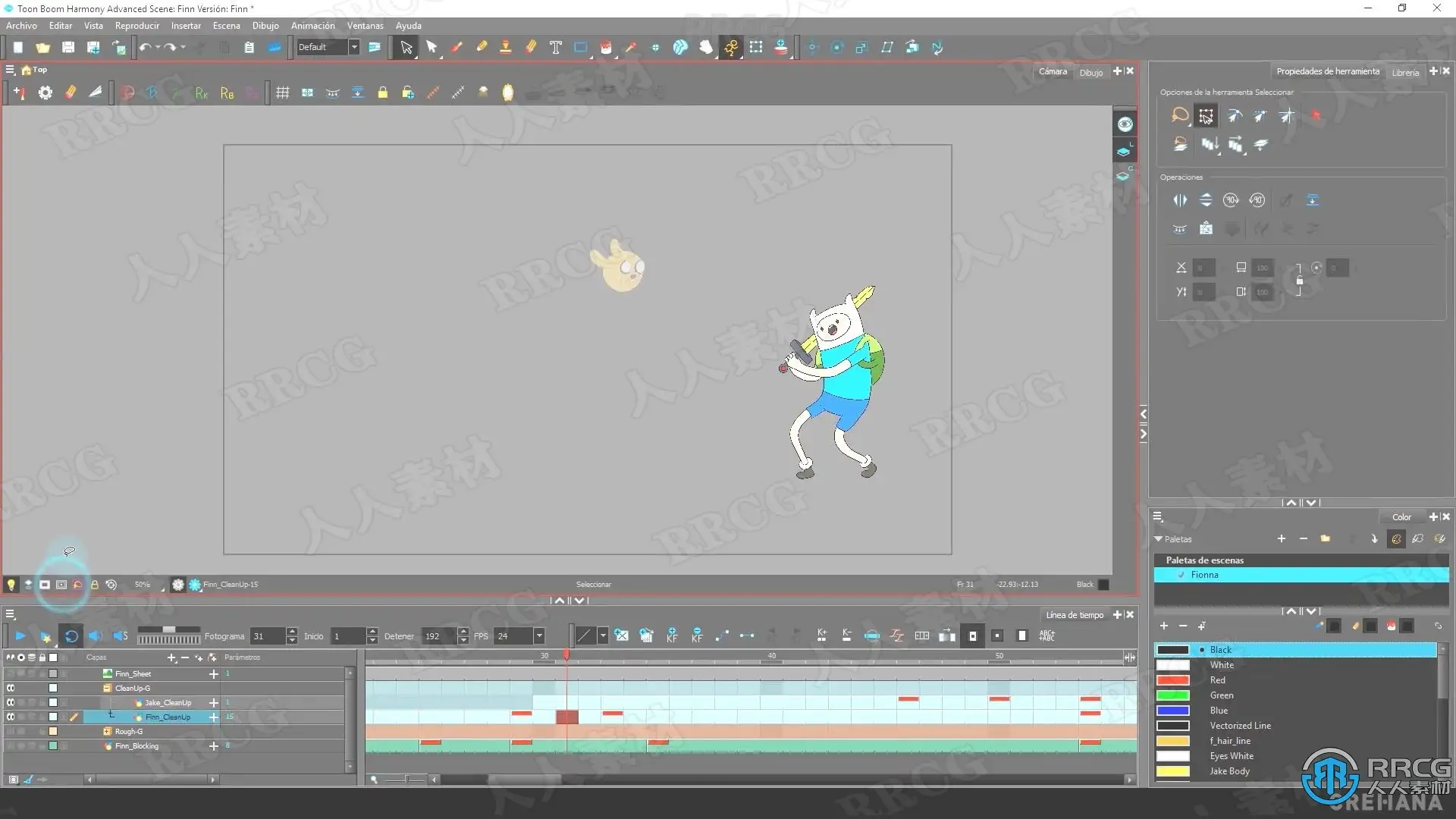Open the FPS dropdown arrow
This screenshot has width=1456, height=819.
[x=539, y=635]
